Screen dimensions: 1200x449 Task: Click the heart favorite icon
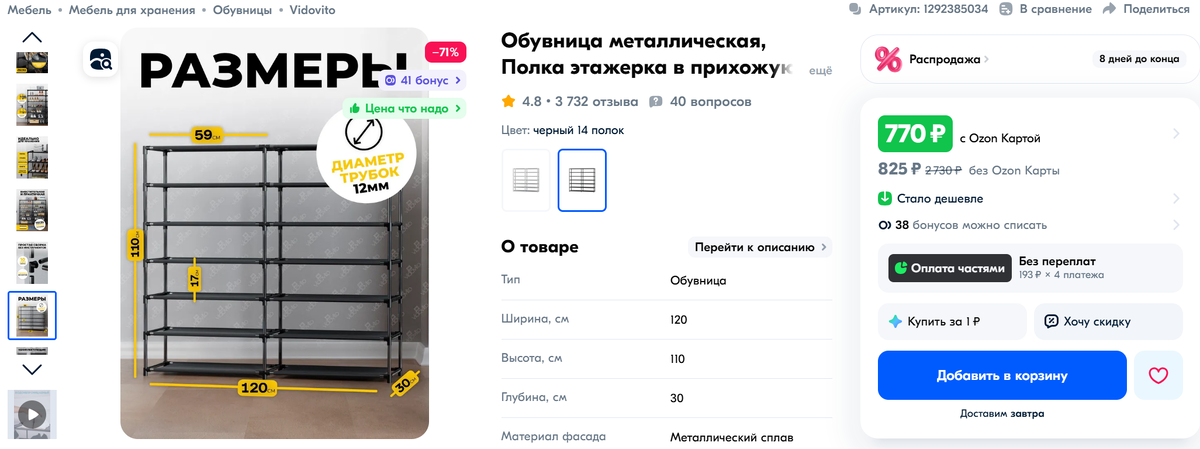[x=1158, y=376]
